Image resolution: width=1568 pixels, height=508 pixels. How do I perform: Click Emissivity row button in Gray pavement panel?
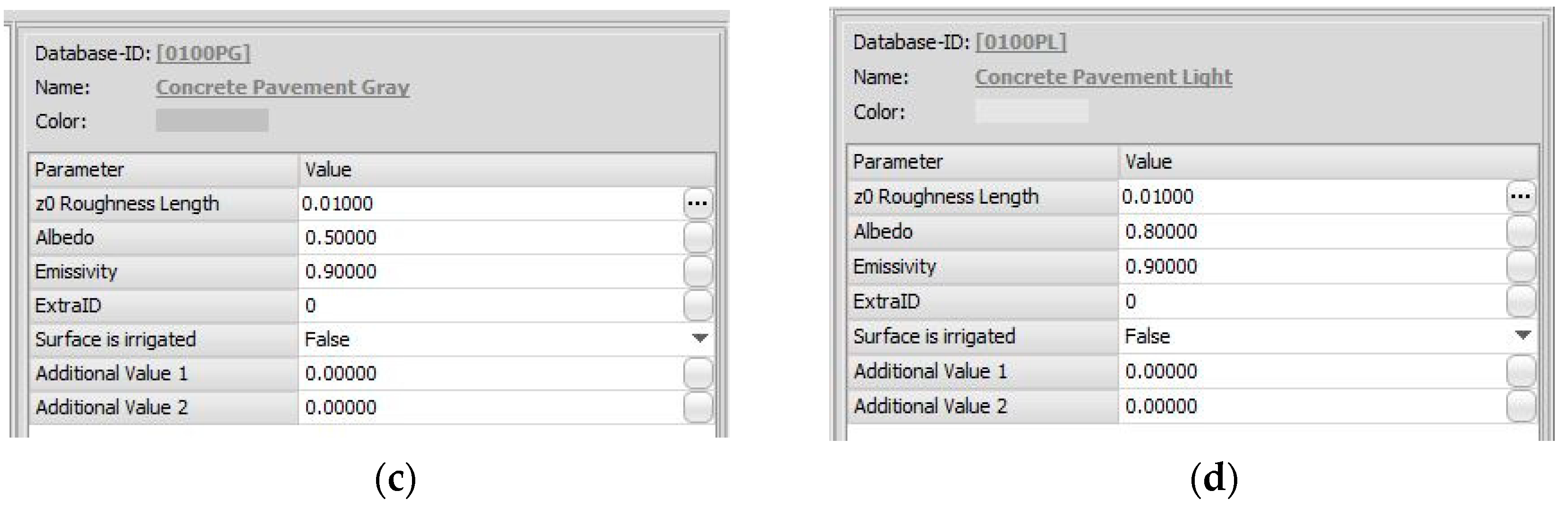(x=698, y=271)
